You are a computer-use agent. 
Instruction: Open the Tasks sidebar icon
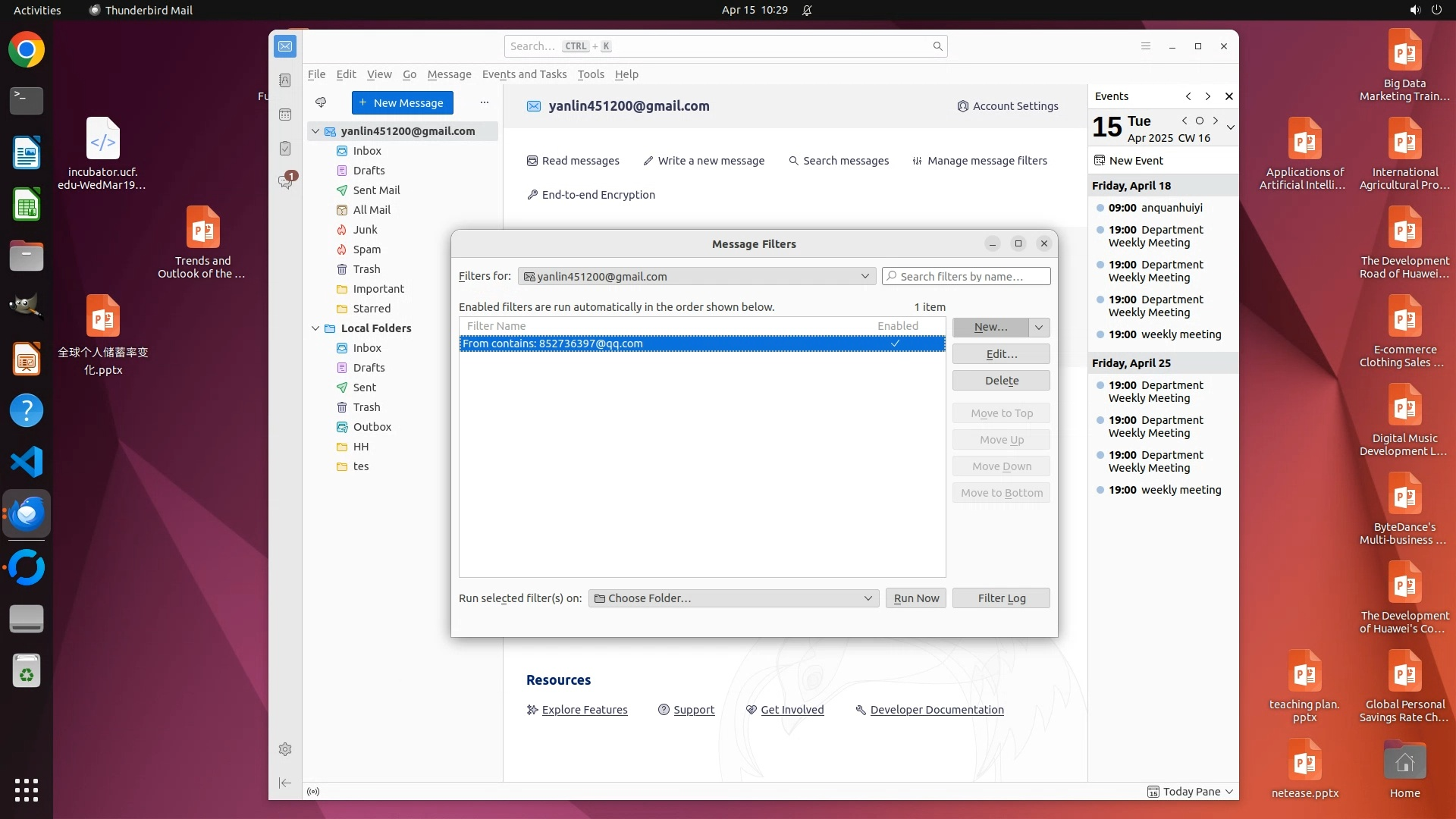(x=285, y=149)
